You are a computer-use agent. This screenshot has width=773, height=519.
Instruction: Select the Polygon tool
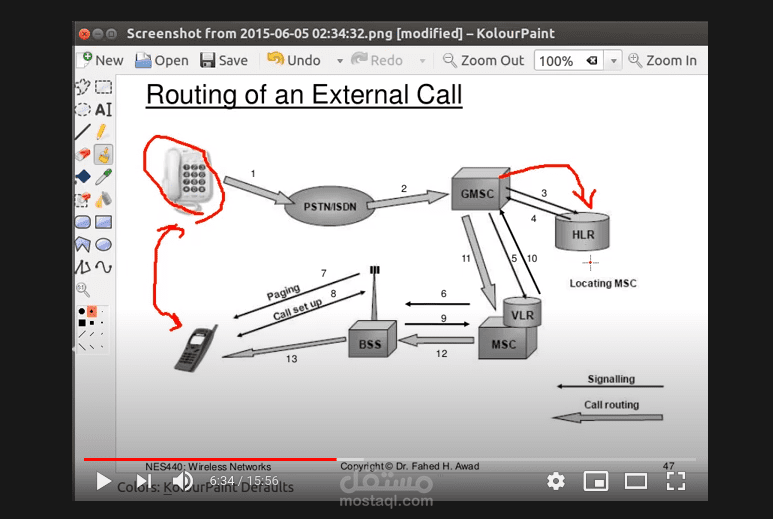[x=83, y=244]
